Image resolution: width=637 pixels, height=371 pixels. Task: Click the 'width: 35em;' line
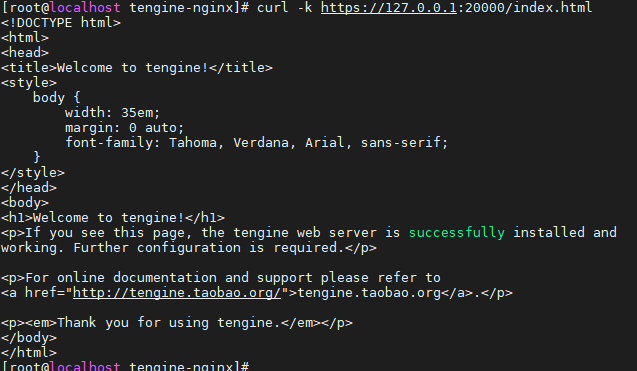coord(113,113)
